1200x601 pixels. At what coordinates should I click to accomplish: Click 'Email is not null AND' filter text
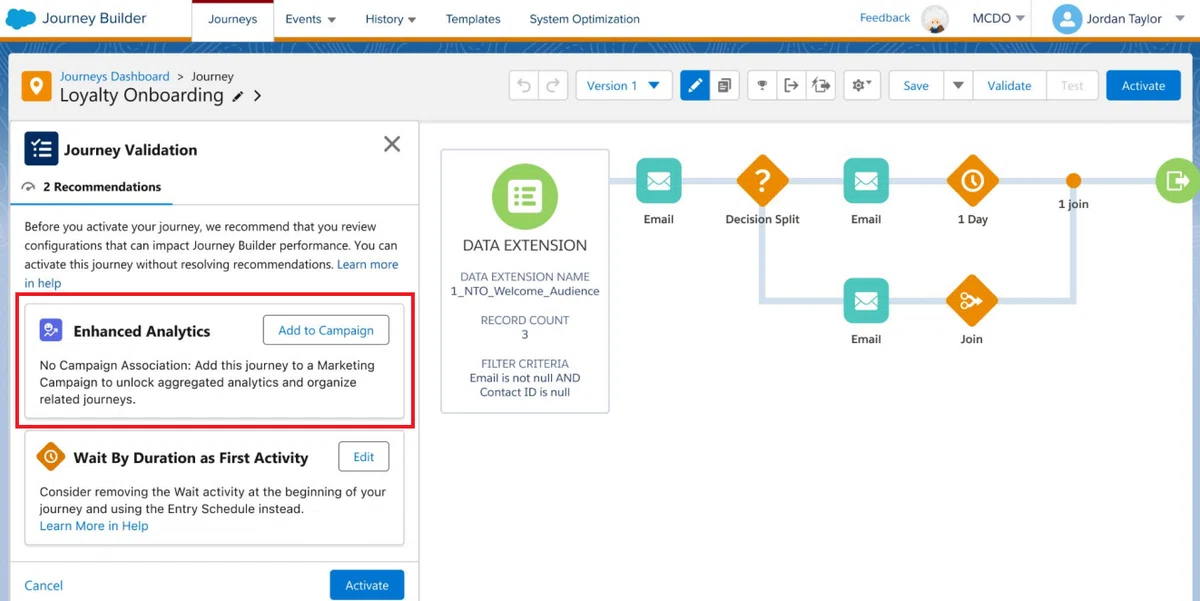pos(525,378)
